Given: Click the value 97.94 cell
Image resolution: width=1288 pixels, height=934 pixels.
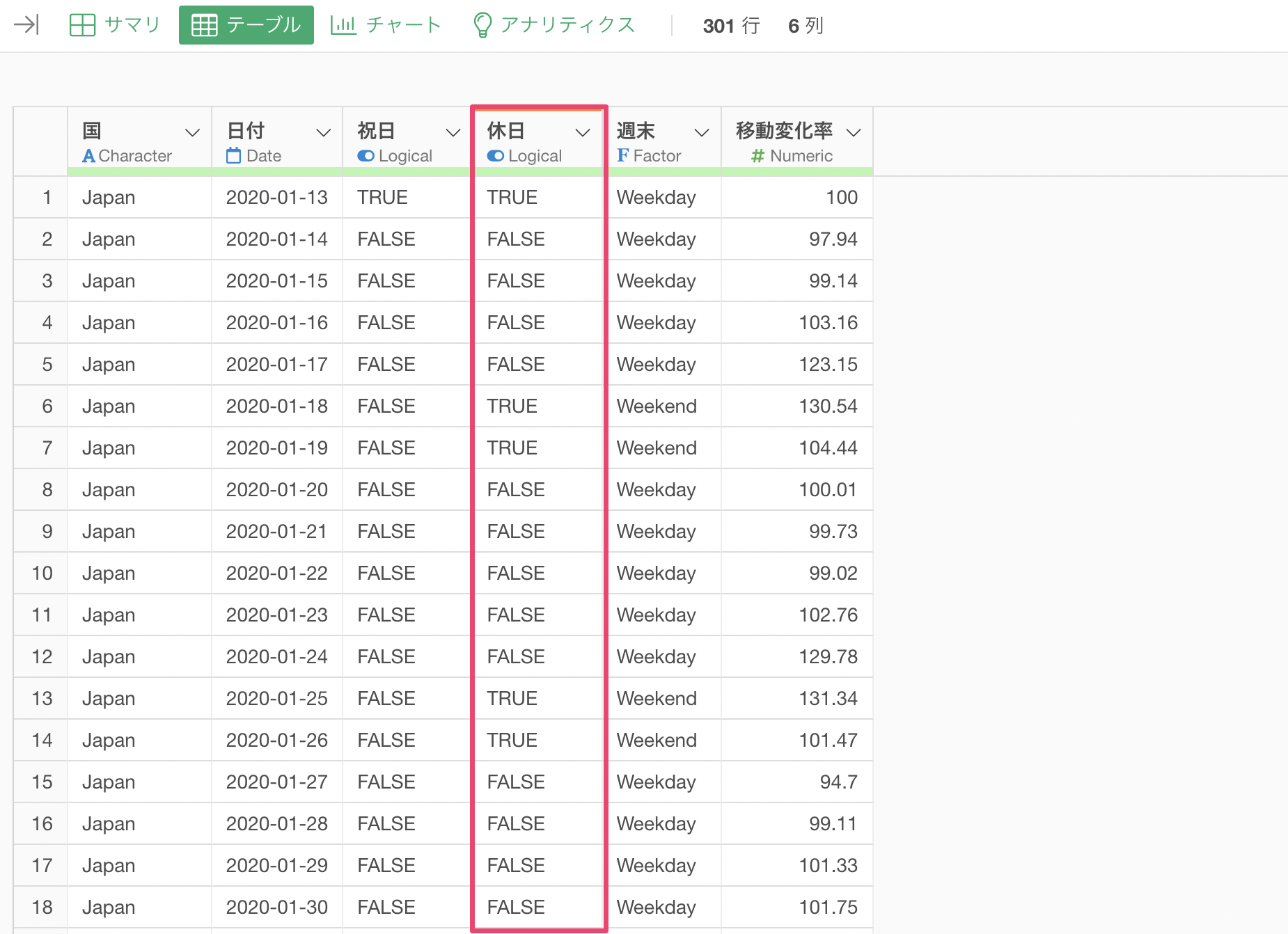Looking at the screenshot, I should point(797,239).
